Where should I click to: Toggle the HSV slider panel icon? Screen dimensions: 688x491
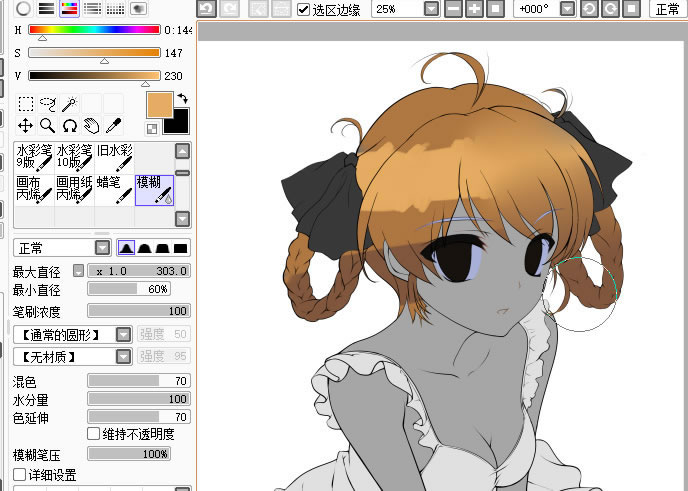pos(69,8)
